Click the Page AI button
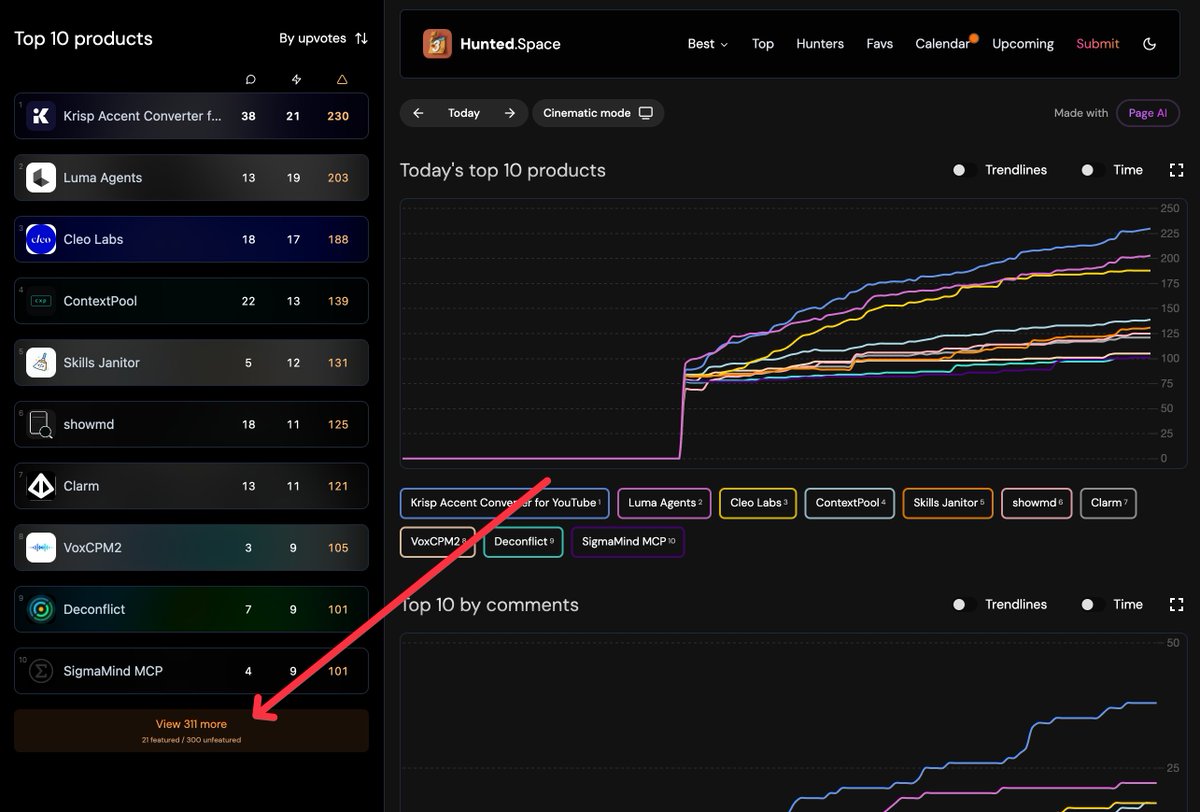Viewport: 1200px width, 812px height. [x=1147, y=113]
